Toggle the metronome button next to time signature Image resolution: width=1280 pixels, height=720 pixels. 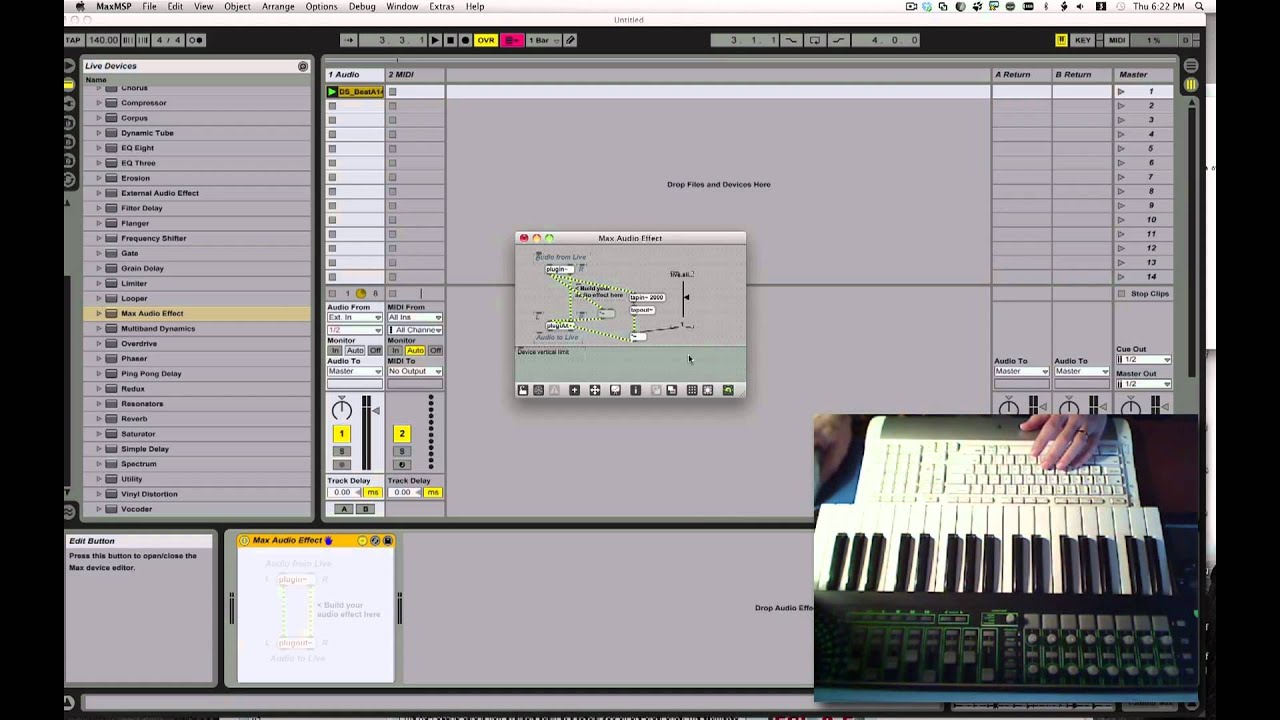[195, 40]
